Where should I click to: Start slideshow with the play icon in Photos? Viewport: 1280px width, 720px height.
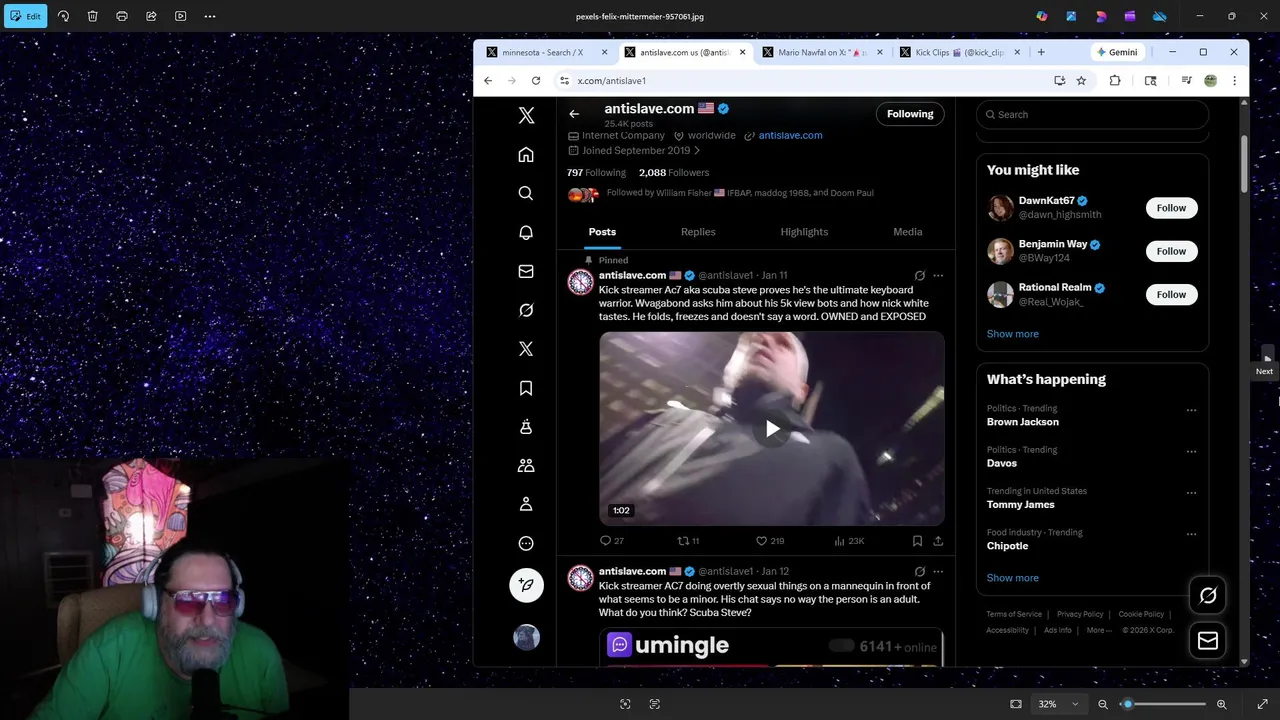(180, 16)
